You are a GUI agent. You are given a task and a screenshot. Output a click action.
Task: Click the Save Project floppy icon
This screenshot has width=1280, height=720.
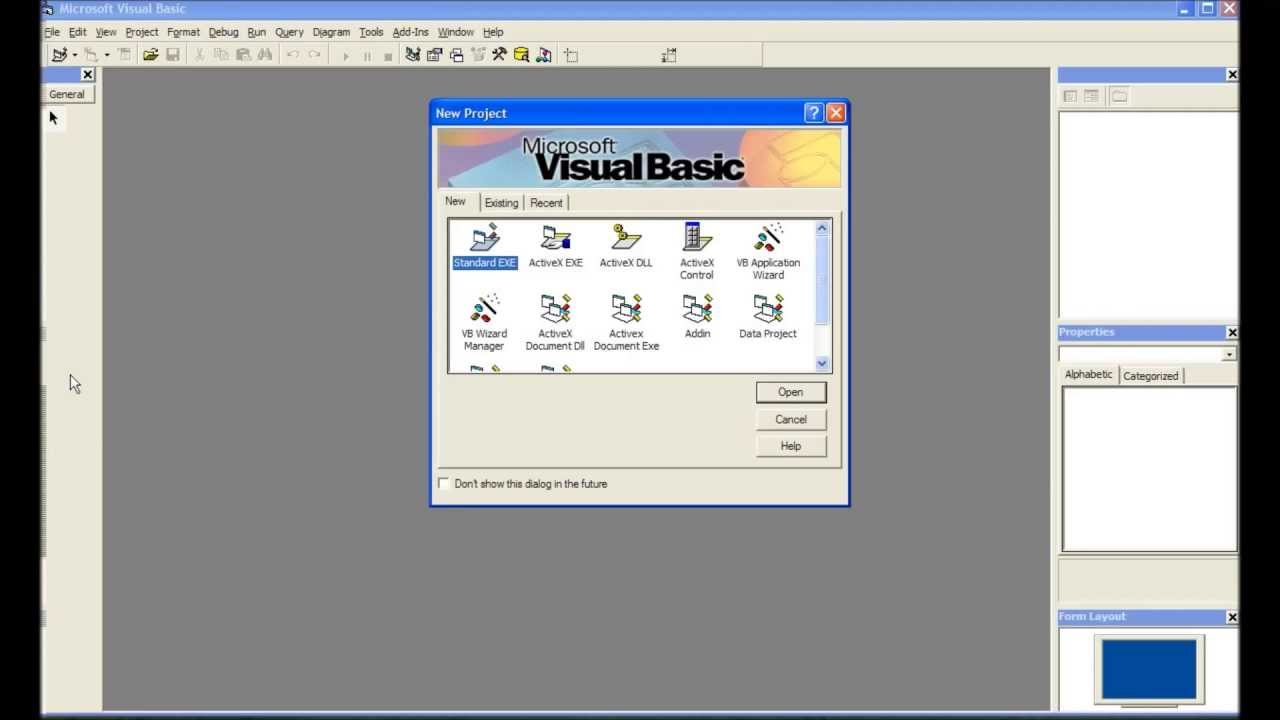pos(172,55)
